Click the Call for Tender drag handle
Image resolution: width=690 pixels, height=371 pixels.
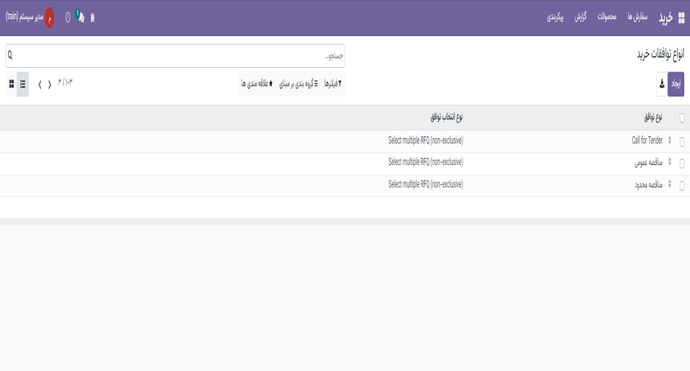pos(669,140)
